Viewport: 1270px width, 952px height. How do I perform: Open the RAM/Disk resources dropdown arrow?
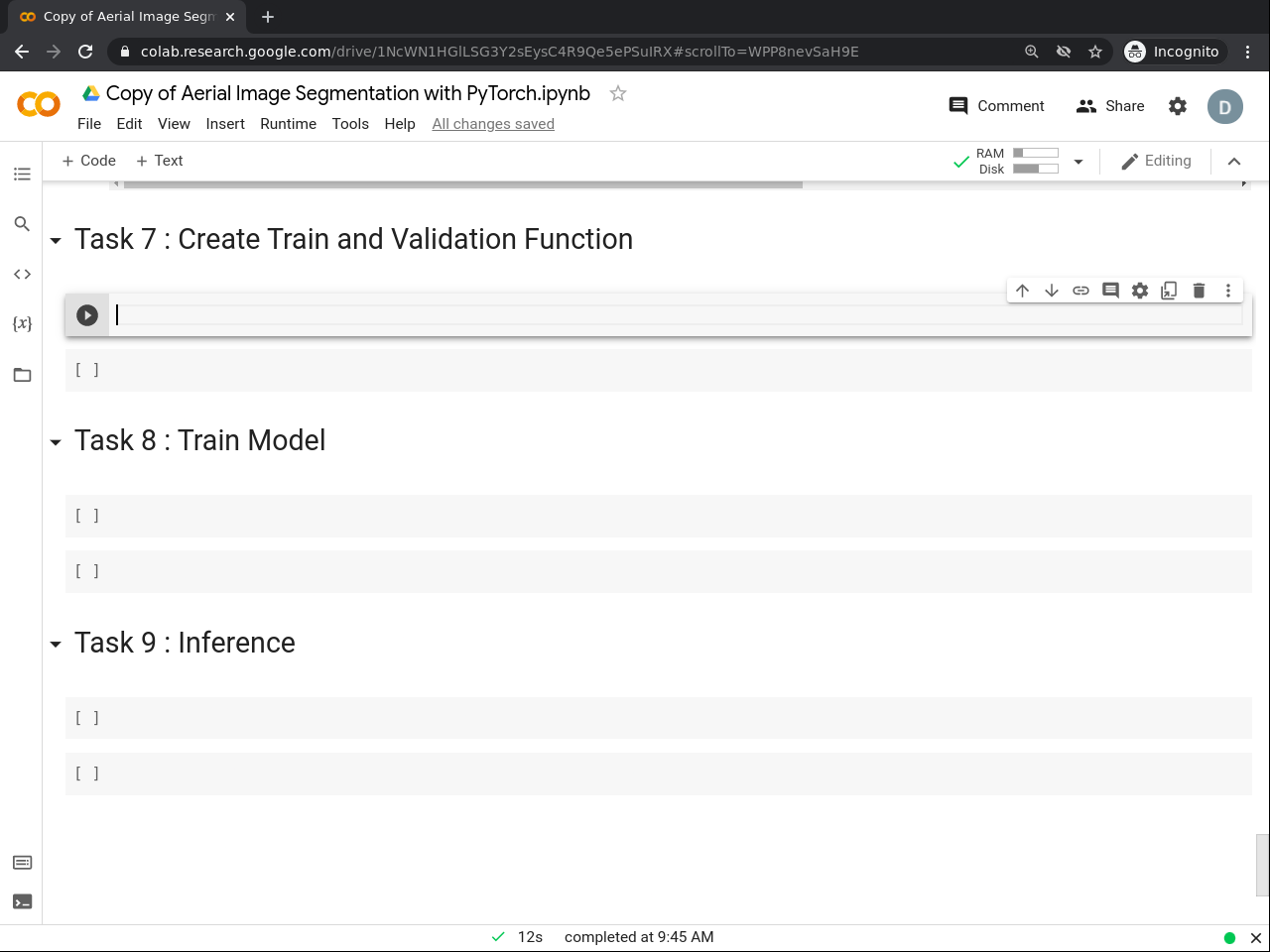(x=1079, y=162)
